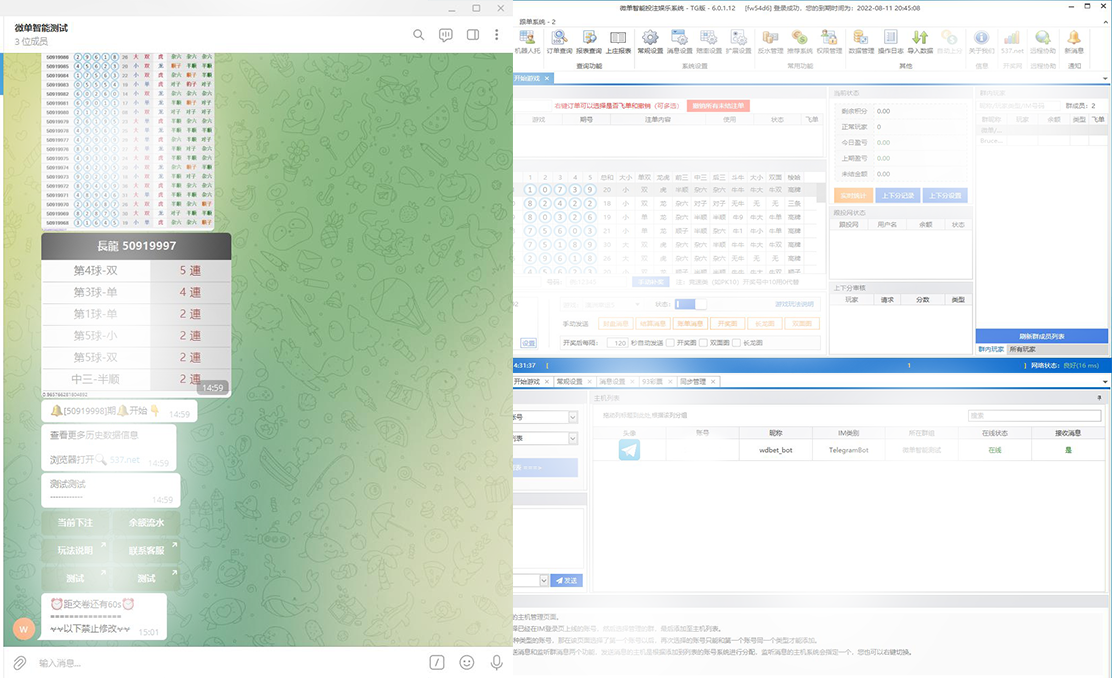This screenshot has height=678, width=1112.
Task: Search in the Telegram chat
Action: click(418, 35)
